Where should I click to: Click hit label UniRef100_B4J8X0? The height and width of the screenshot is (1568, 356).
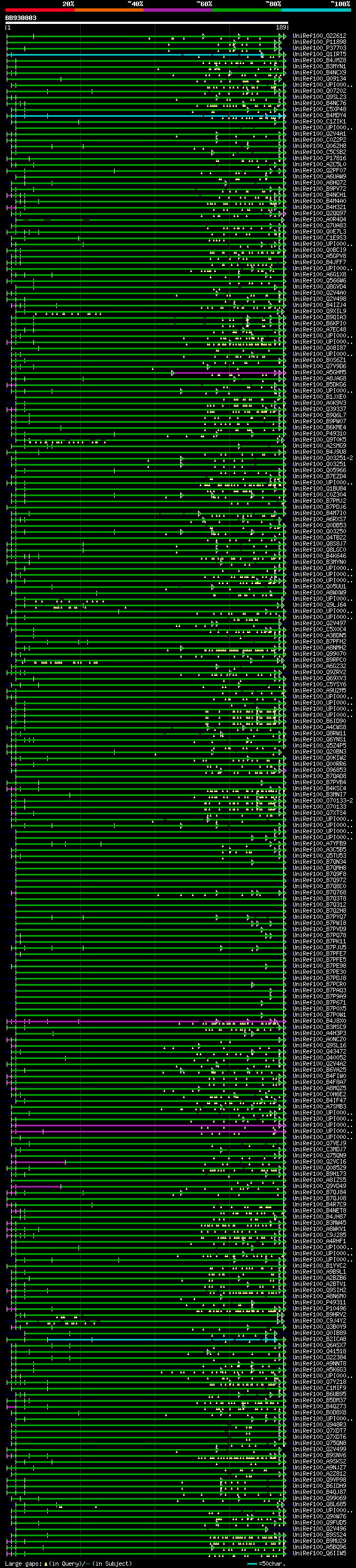319,1021
